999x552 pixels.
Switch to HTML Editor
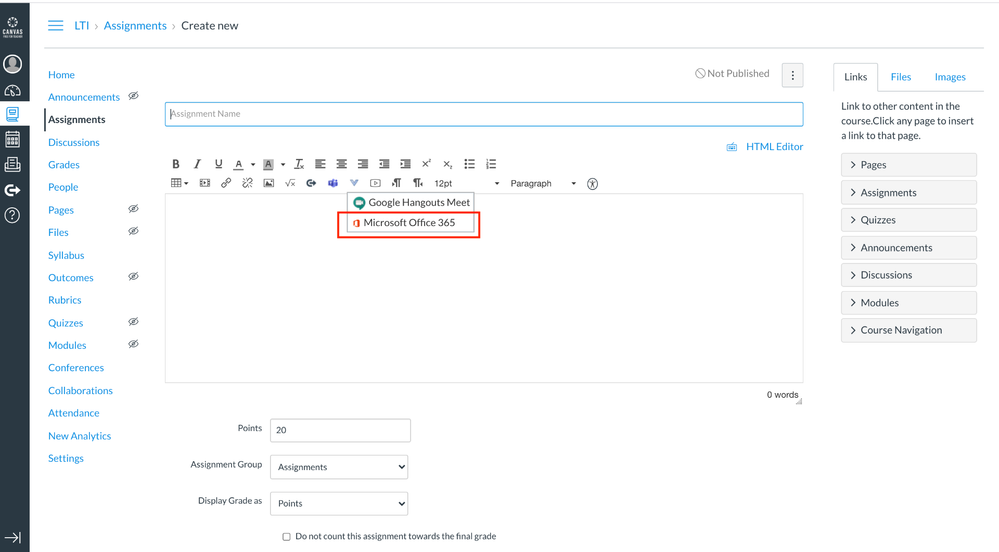[x=773, y=147]
